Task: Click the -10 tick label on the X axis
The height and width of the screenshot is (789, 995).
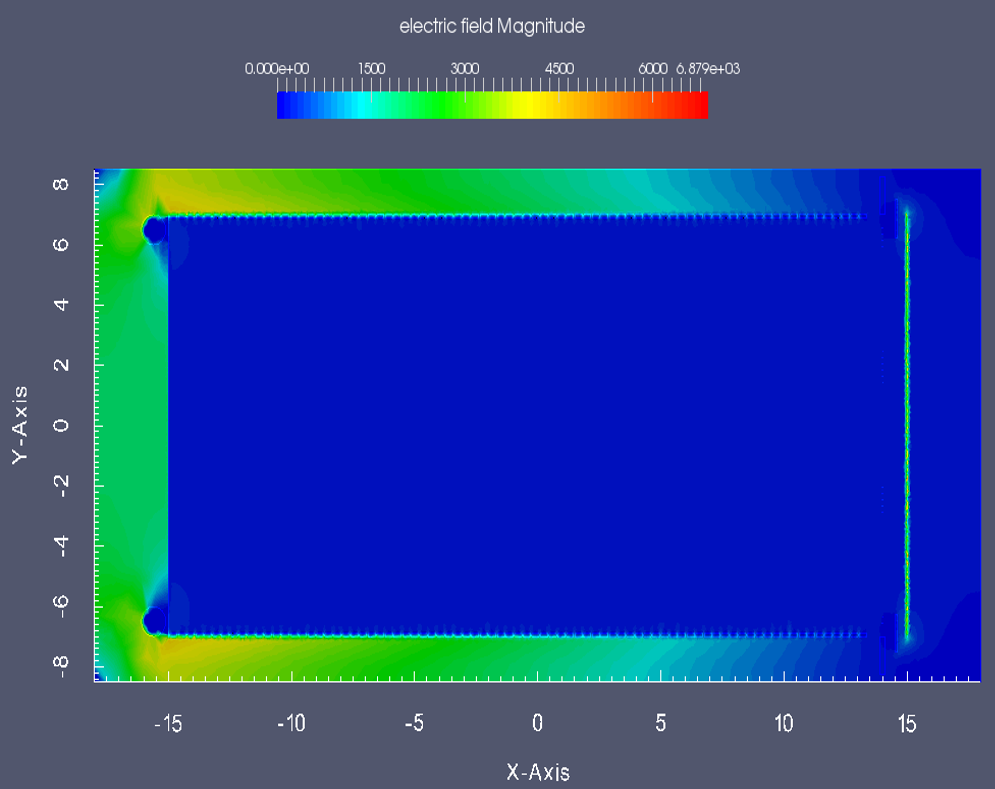Action: click(x=291, y=723)
